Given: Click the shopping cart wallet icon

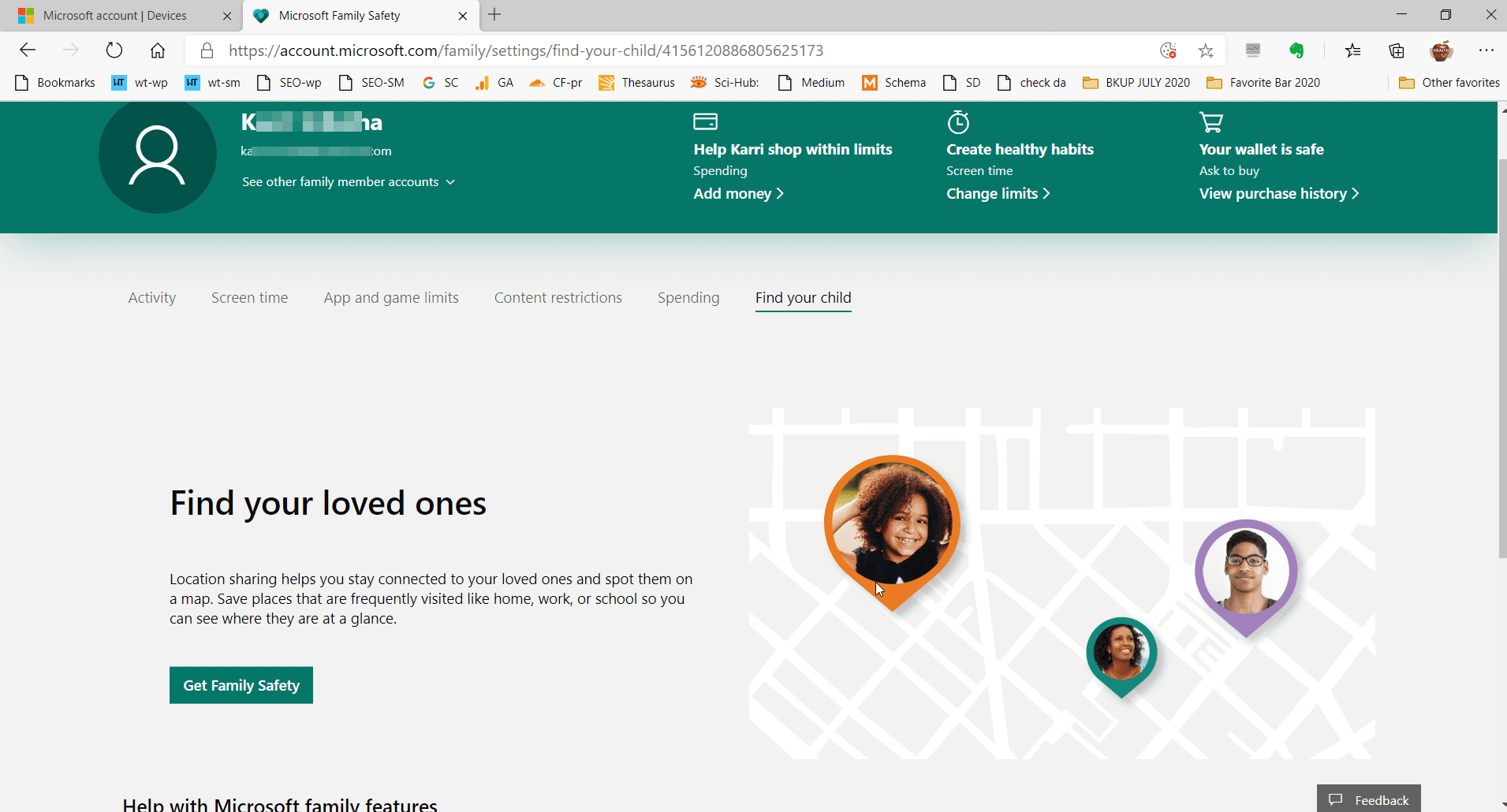Looking at the screenshot, I should 1211,122.
